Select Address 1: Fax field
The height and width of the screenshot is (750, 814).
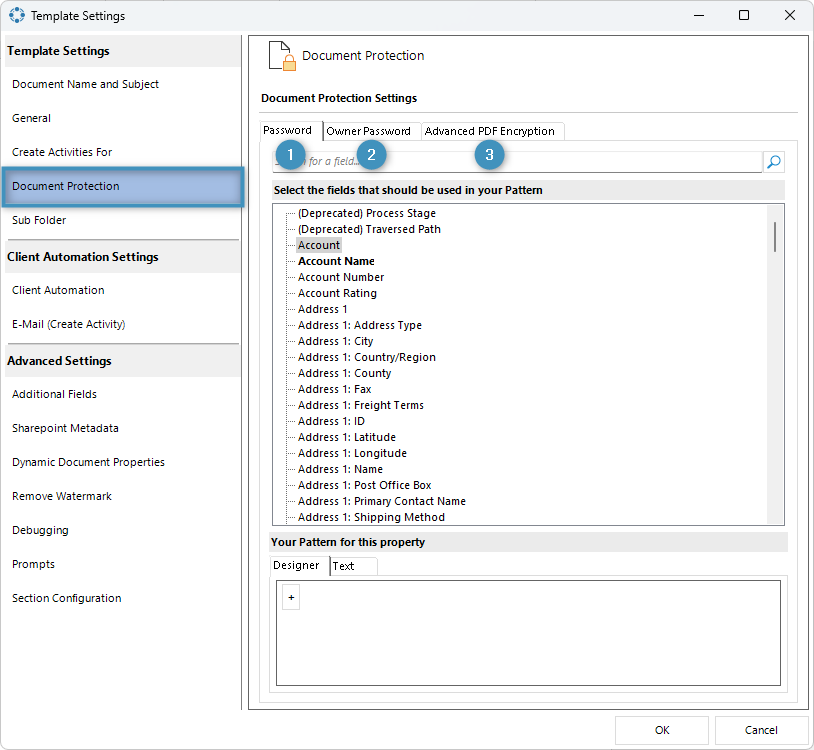pyautogui.click(x=334, y=389)
